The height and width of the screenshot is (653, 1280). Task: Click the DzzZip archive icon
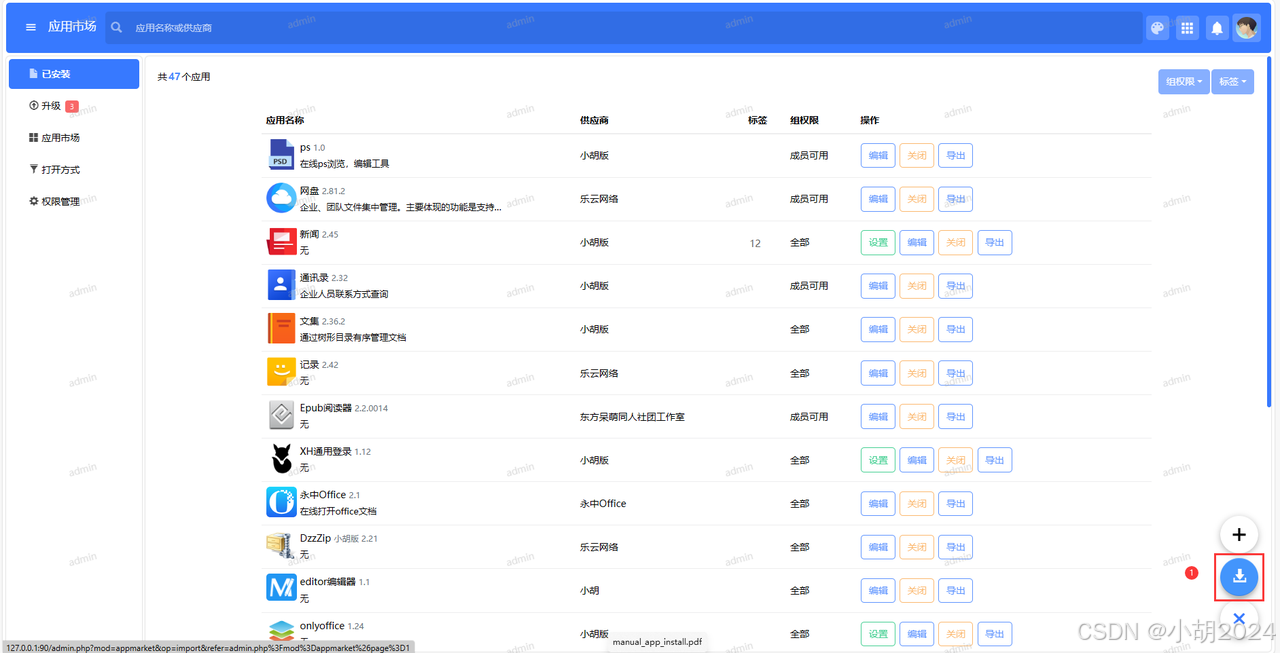[x=281, y=546]
